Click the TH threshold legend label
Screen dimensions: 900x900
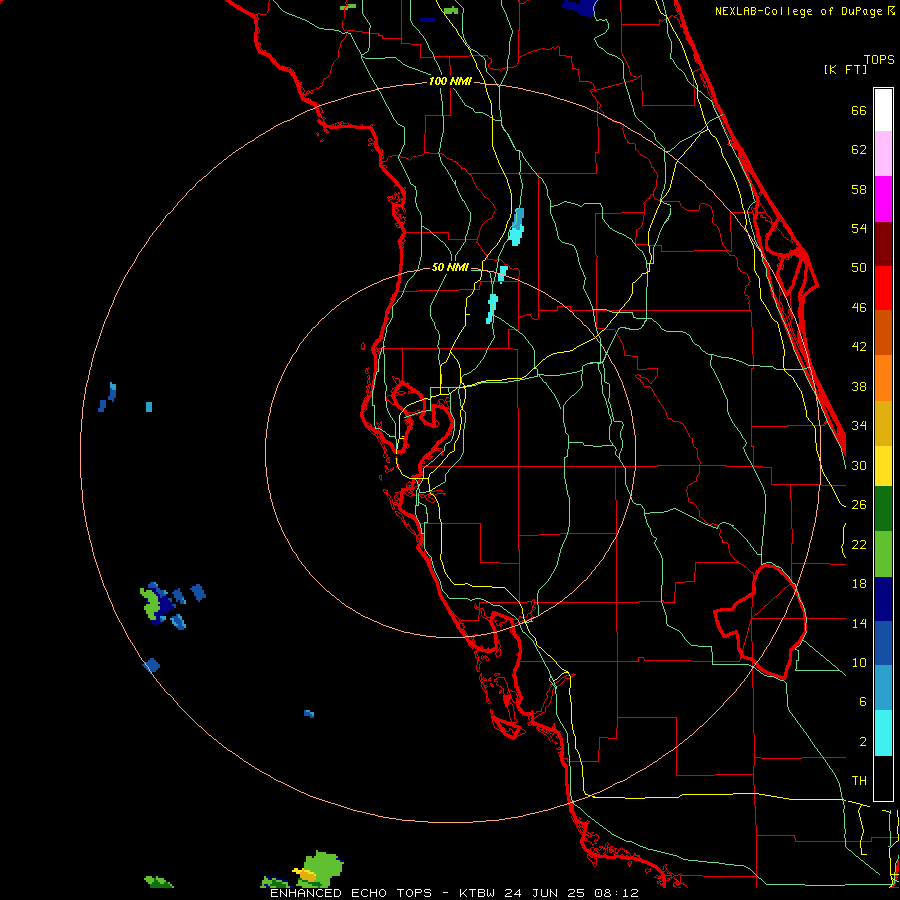point(859,780)
